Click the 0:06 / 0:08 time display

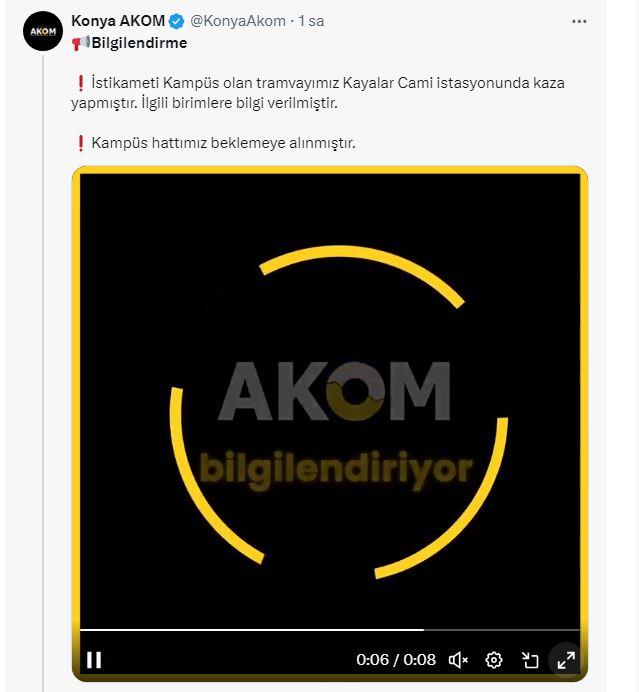396,660
